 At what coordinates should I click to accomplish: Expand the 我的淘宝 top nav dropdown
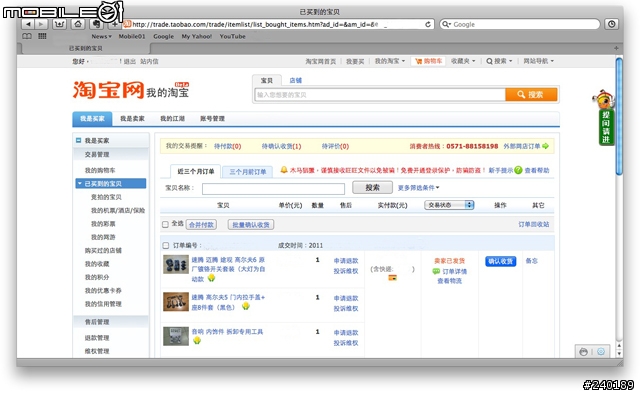390,61
